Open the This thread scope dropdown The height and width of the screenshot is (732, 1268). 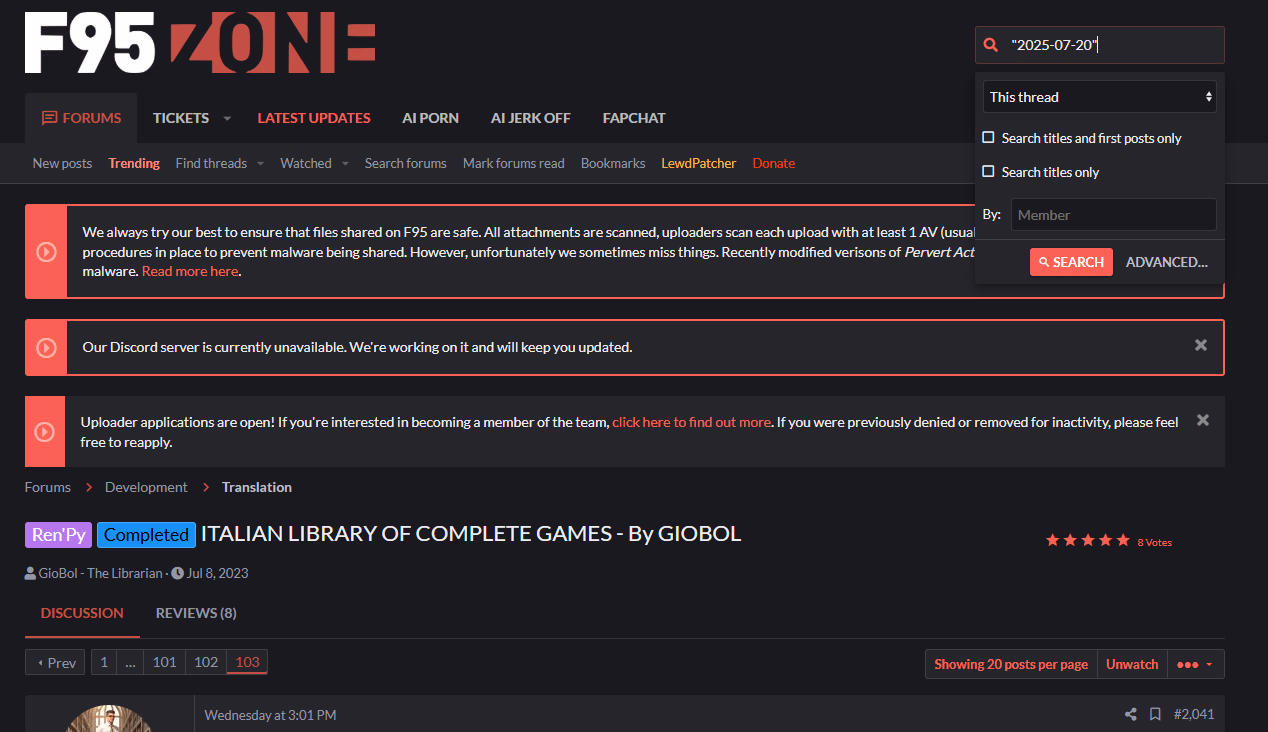pos(1099,97)
